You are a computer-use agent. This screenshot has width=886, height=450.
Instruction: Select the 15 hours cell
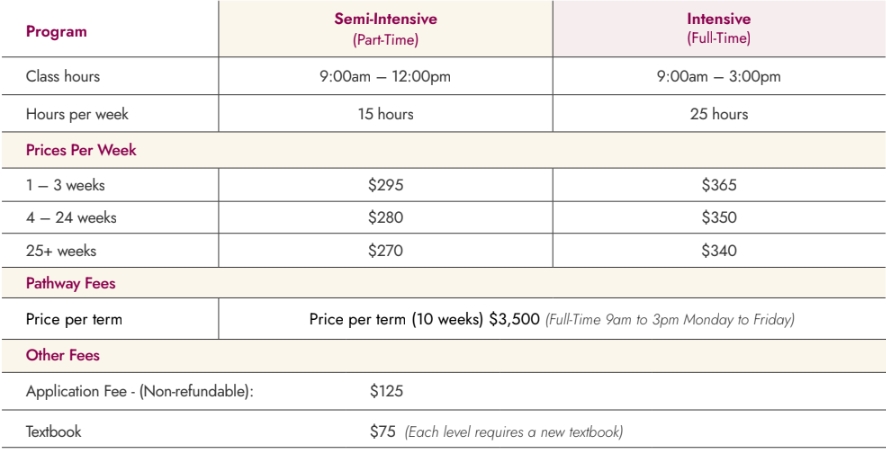385,114
